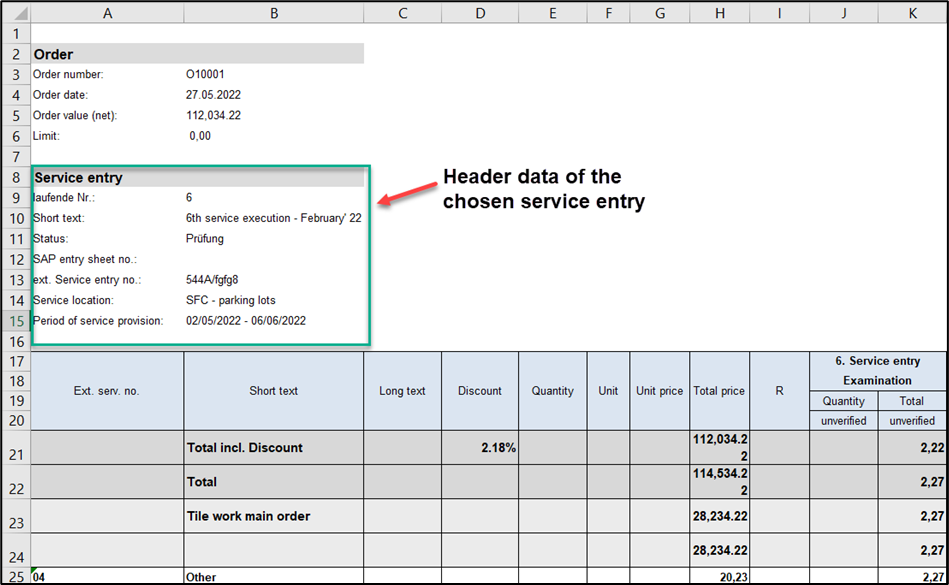Select column H header
Screen dimensions: 949x585
pyautogui.click(x=719, y=13)
